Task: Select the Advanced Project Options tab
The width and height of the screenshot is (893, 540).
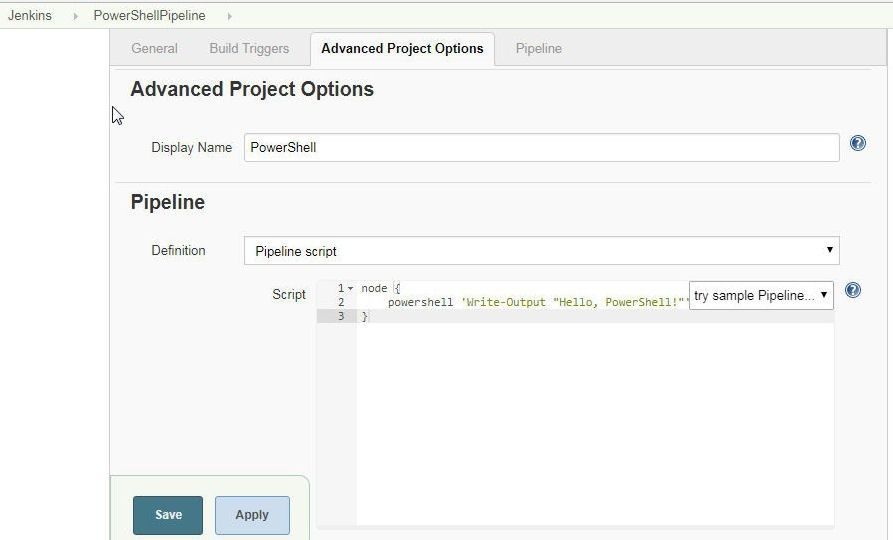Action: click(402, 49)
